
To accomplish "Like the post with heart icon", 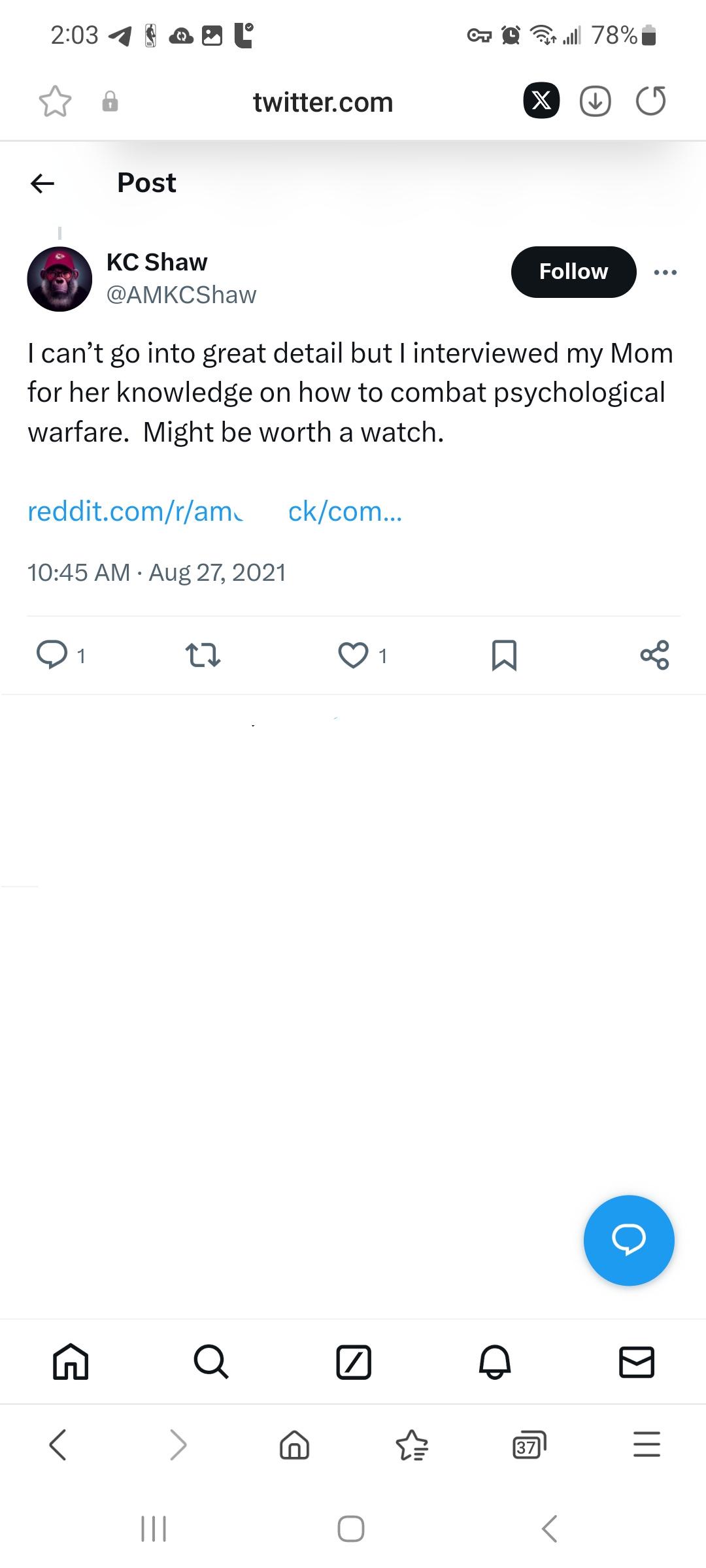I will click(353, 655).
